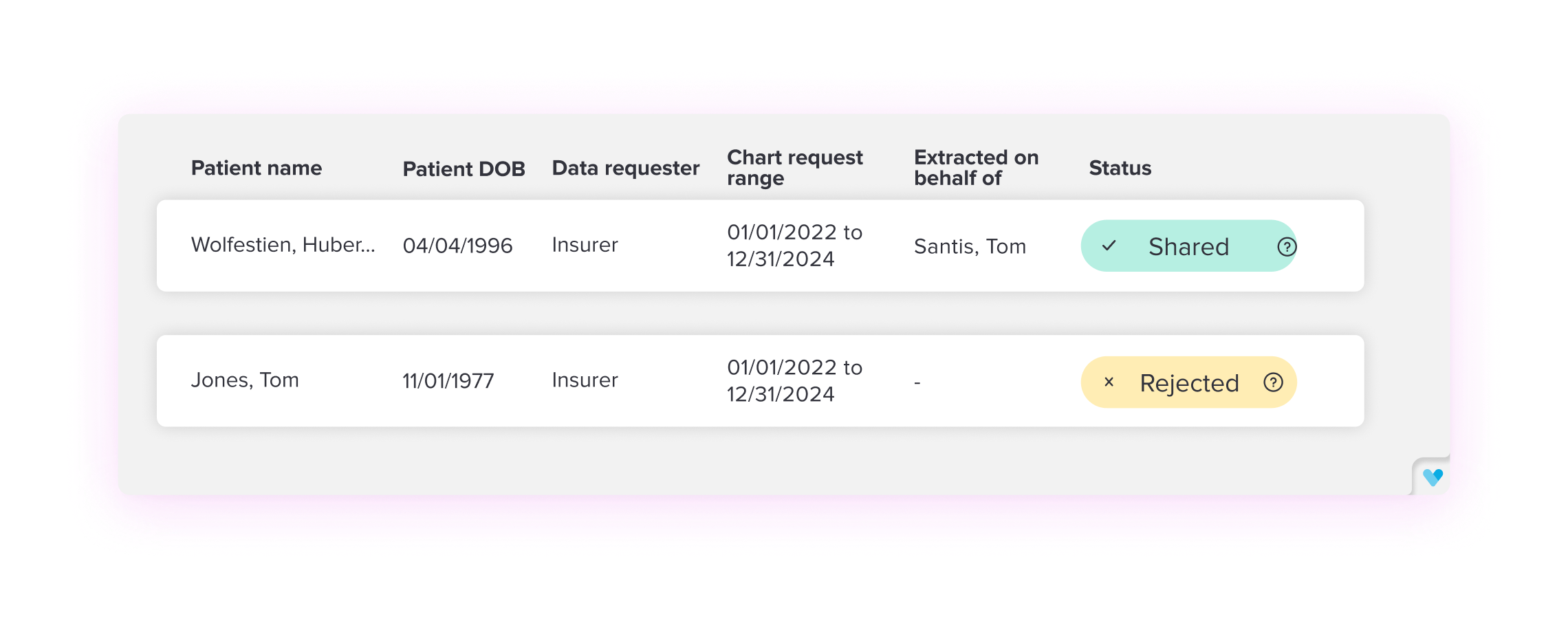
Task: Click date of birth 11/01/1977
Action: pyautogui.click(x=448, y=381)
